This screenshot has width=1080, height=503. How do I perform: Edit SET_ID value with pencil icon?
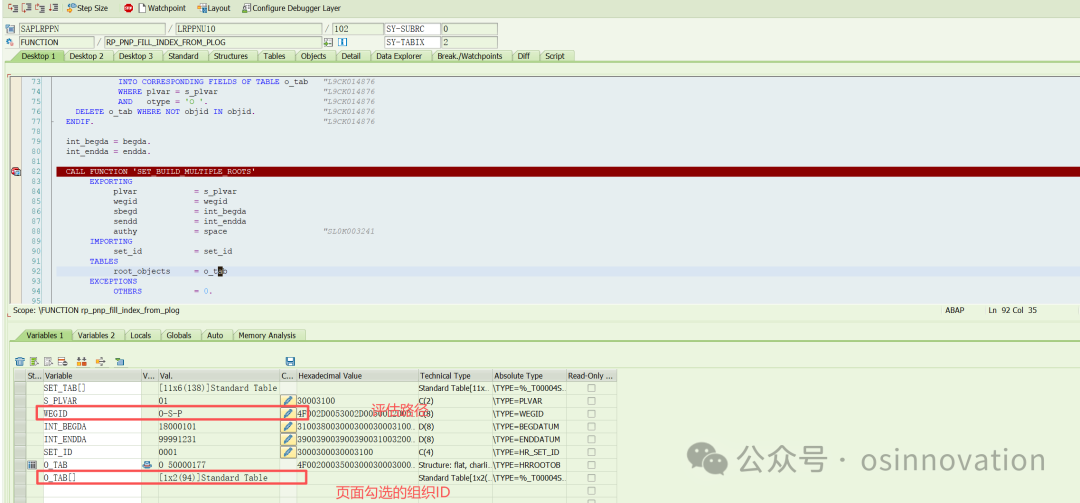click(288, 453)
